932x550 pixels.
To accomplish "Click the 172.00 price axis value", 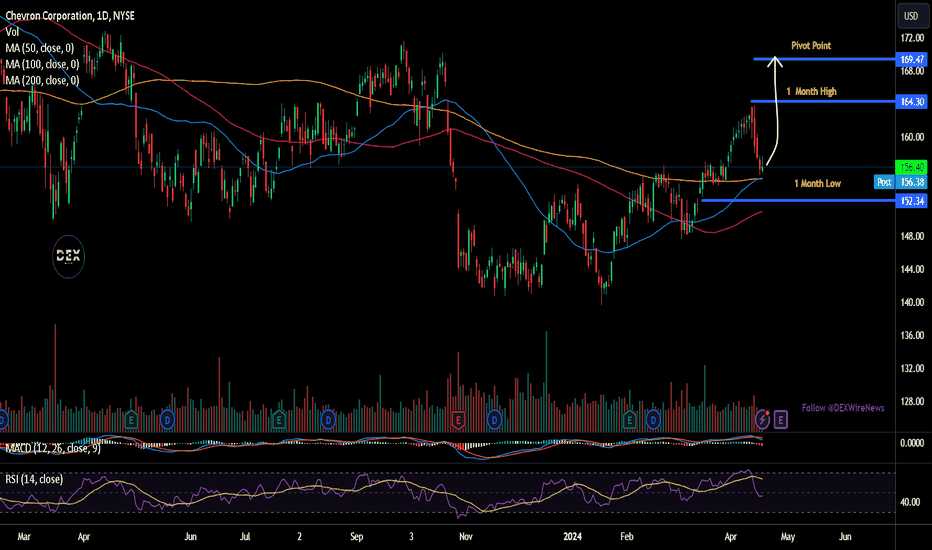I will 912,38.
